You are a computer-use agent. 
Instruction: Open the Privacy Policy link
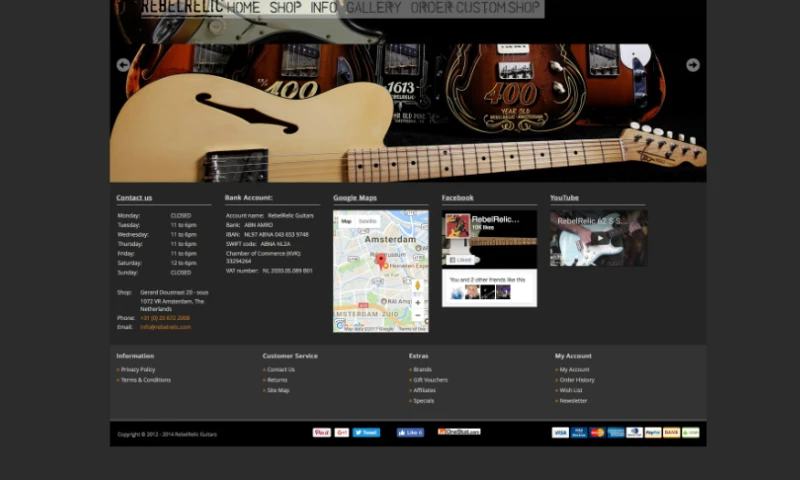pyautogui.click(x=138, y=370)
